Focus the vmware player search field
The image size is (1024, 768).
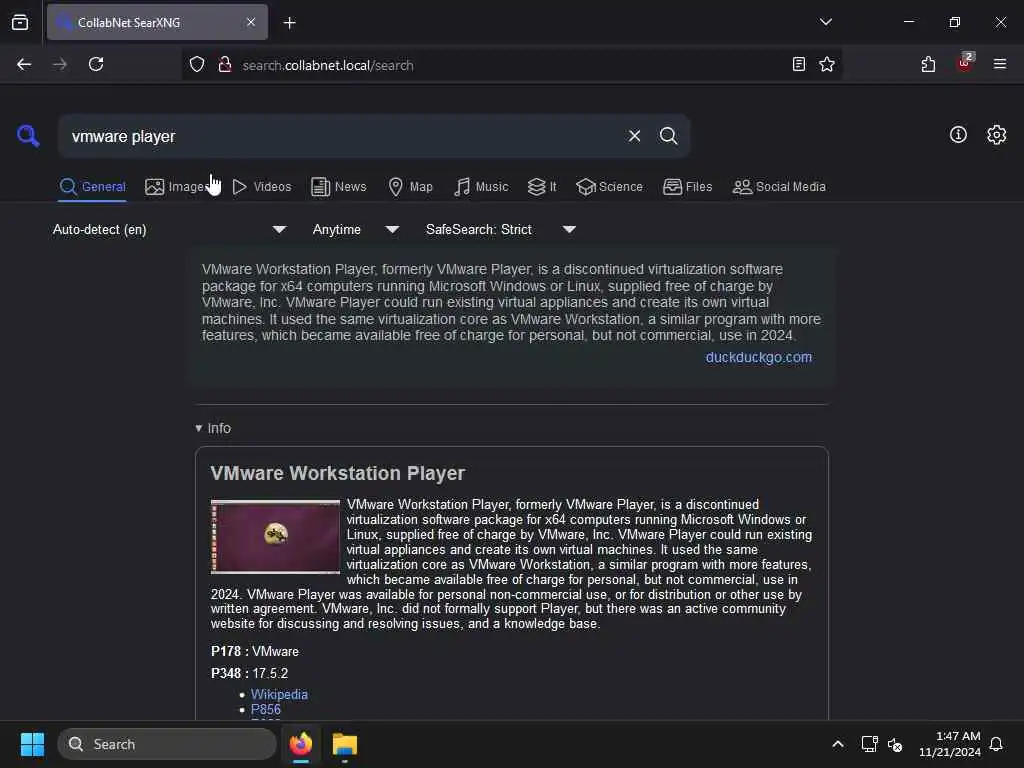point(343,136)
